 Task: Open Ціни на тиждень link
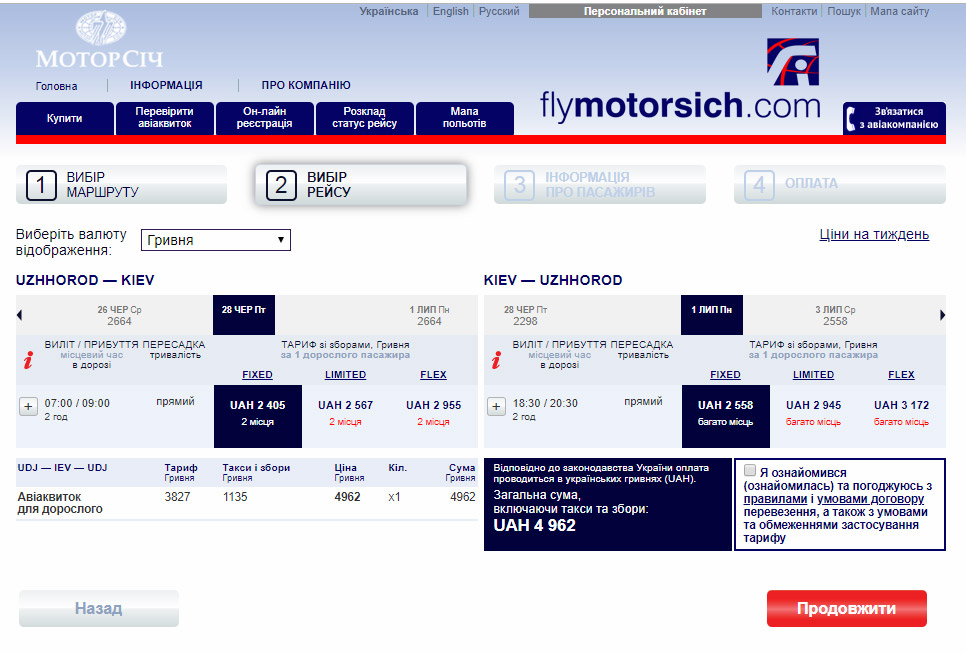(874, 235)
